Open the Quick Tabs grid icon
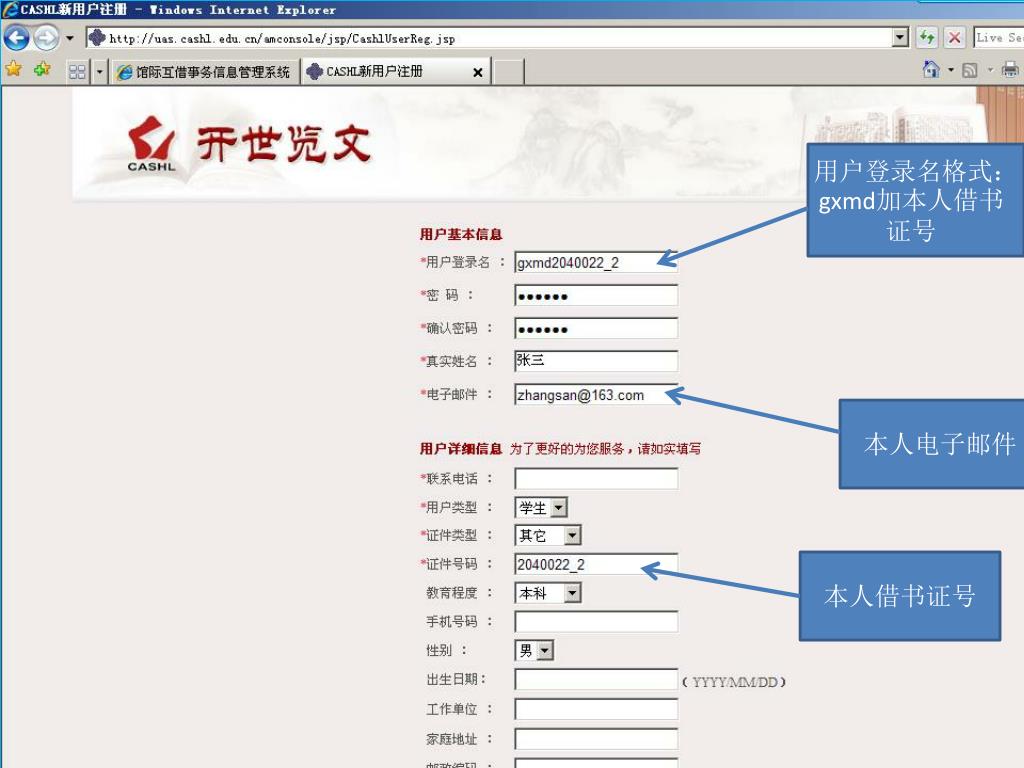Image resolution: width=1024 pixels, height=768 pixels. coord(77,71)
